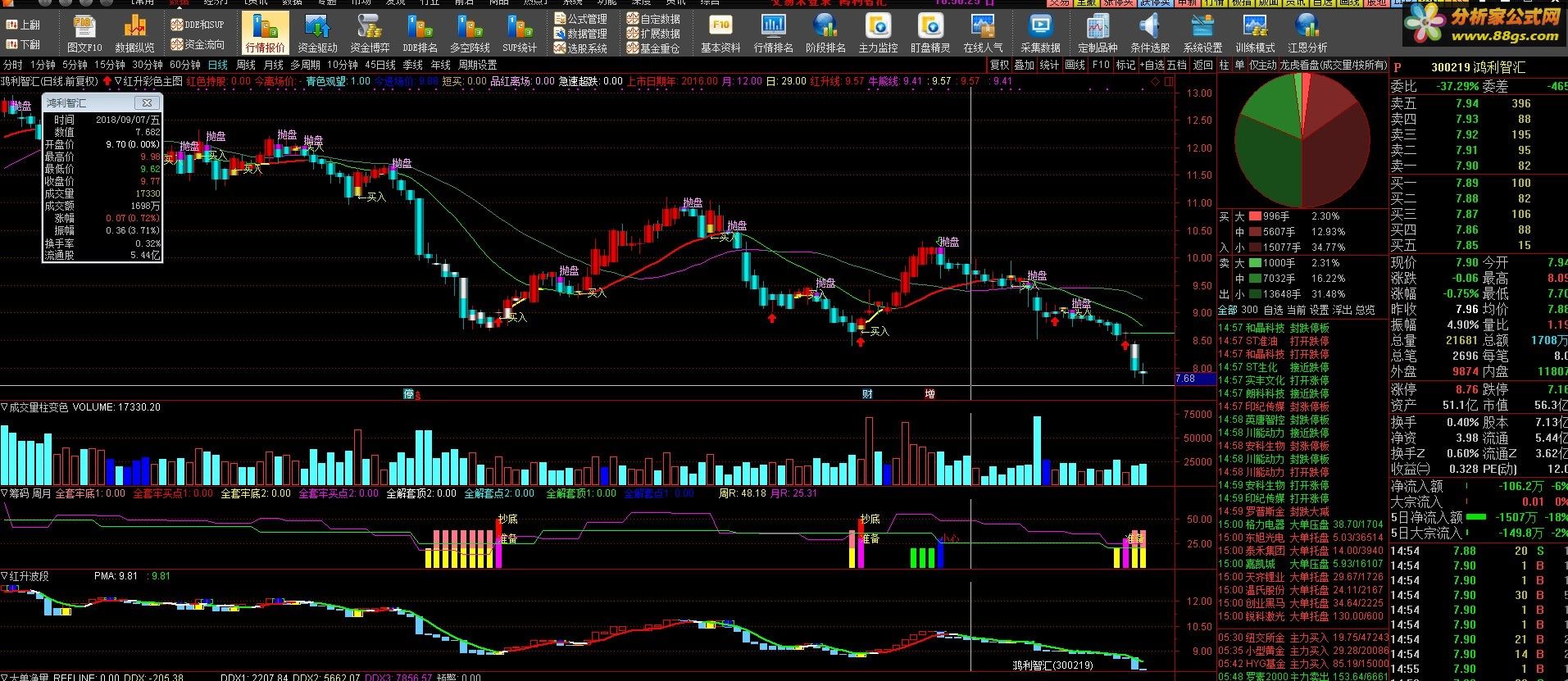
Task: Open the 阶段排名 globe icon
Action: point(825,34)
